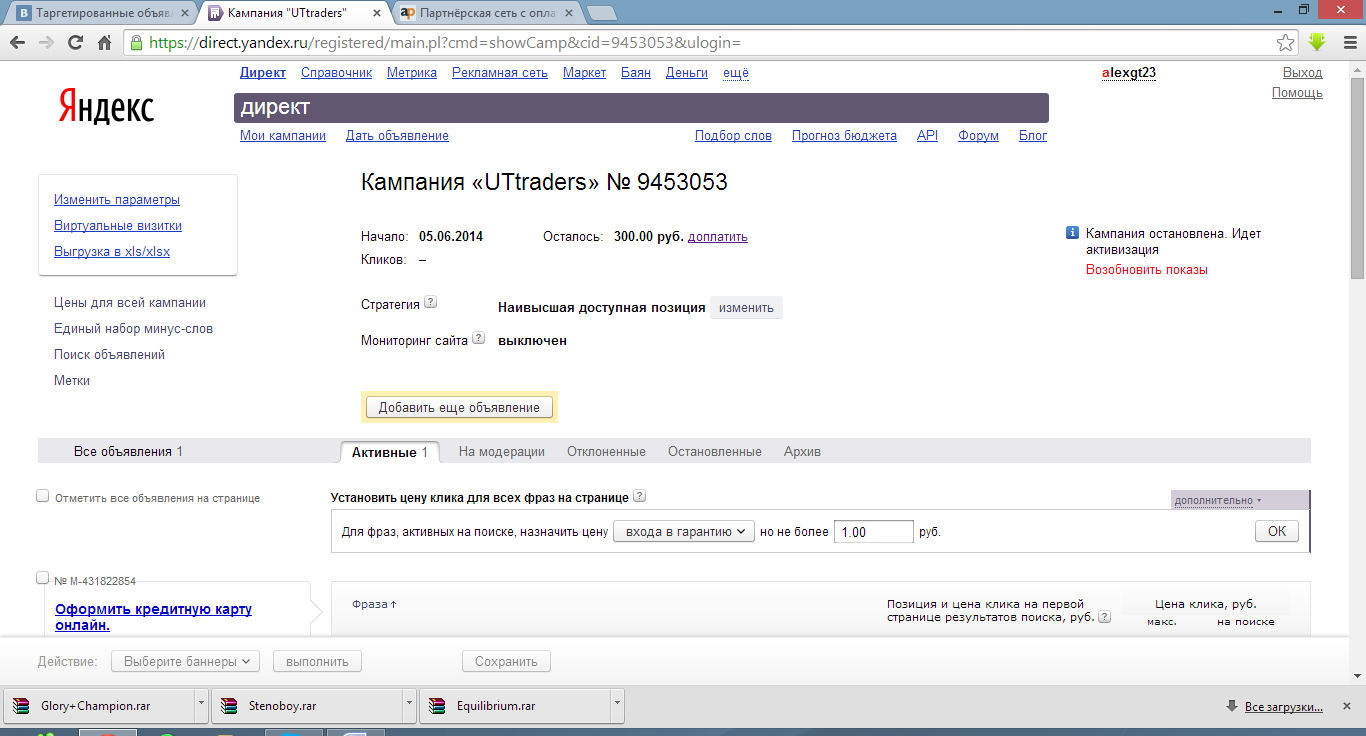The height and width of the screenshot is (736, 1366).
Task: Open help icon beside Установить цену клика
Action: 640,496
